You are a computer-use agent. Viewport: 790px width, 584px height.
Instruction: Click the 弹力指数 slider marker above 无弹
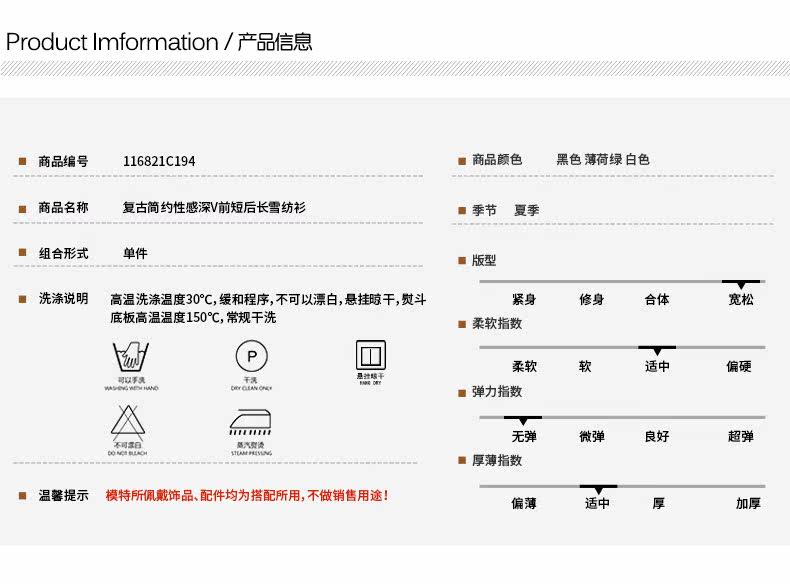coord(523,420)
